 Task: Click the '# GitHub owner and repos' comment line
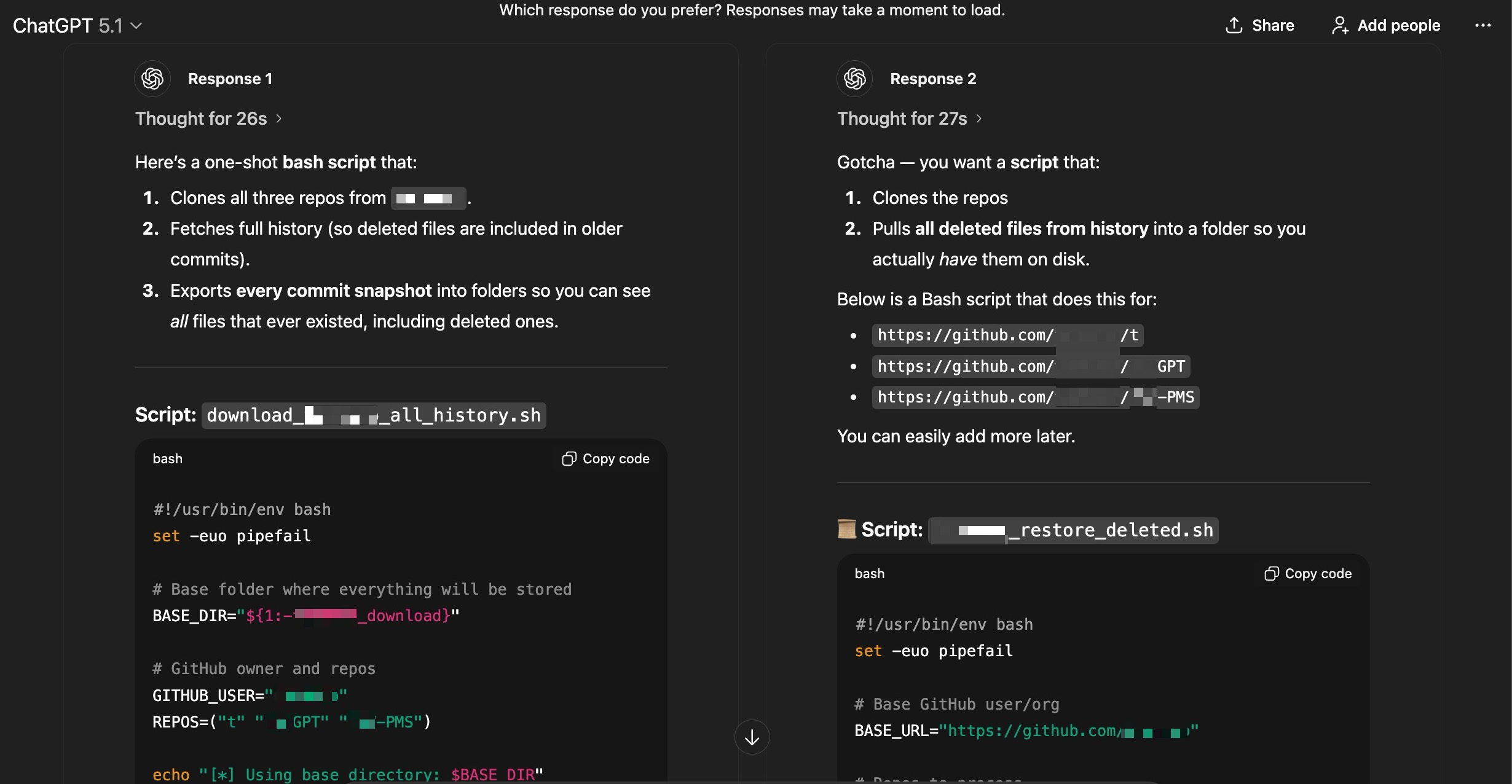pos(264,669)
